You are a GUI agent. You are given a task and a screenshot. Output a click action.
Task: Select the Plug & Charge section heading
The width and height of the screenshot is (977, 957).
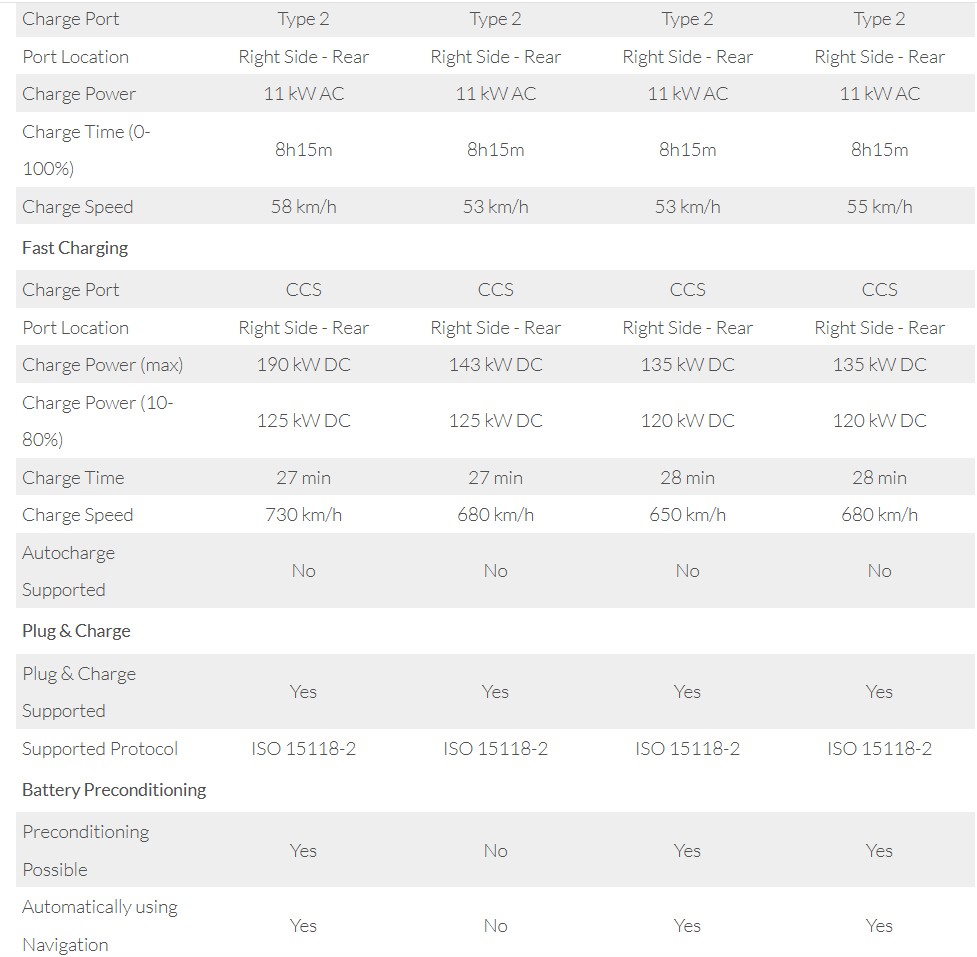click(76, 631)
